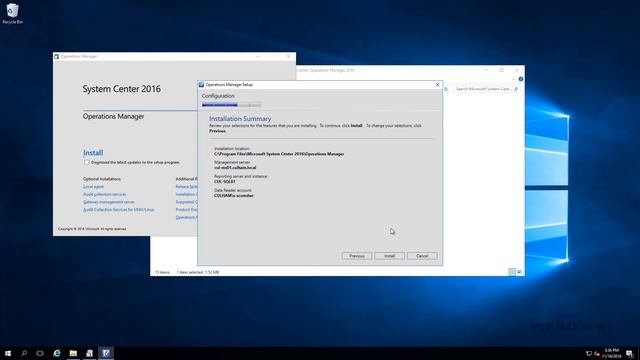Click the search magnifier icon in Explorer
Viewport: 640px width, 360px height.
[516, 89]
